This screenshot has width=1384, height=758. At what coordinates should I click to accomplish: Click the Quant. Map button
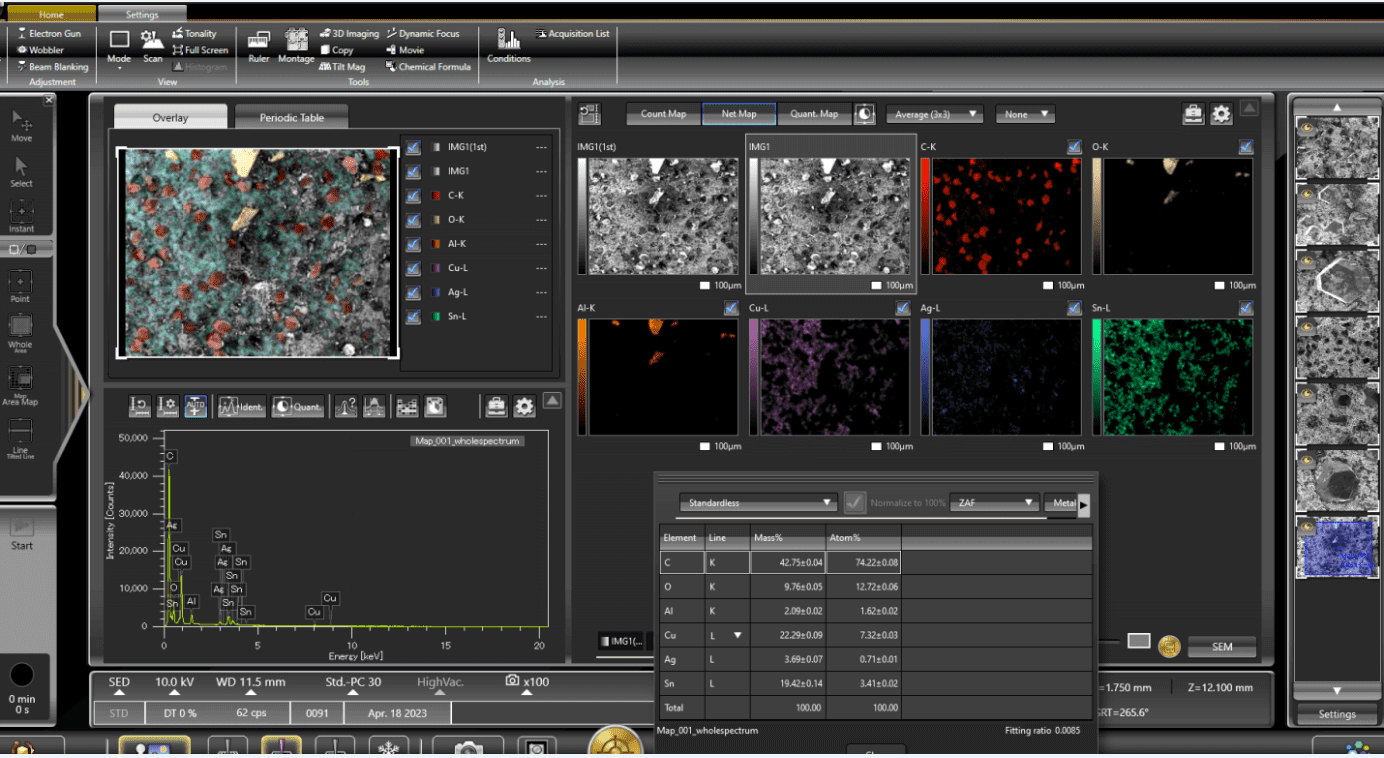point(814,114)
